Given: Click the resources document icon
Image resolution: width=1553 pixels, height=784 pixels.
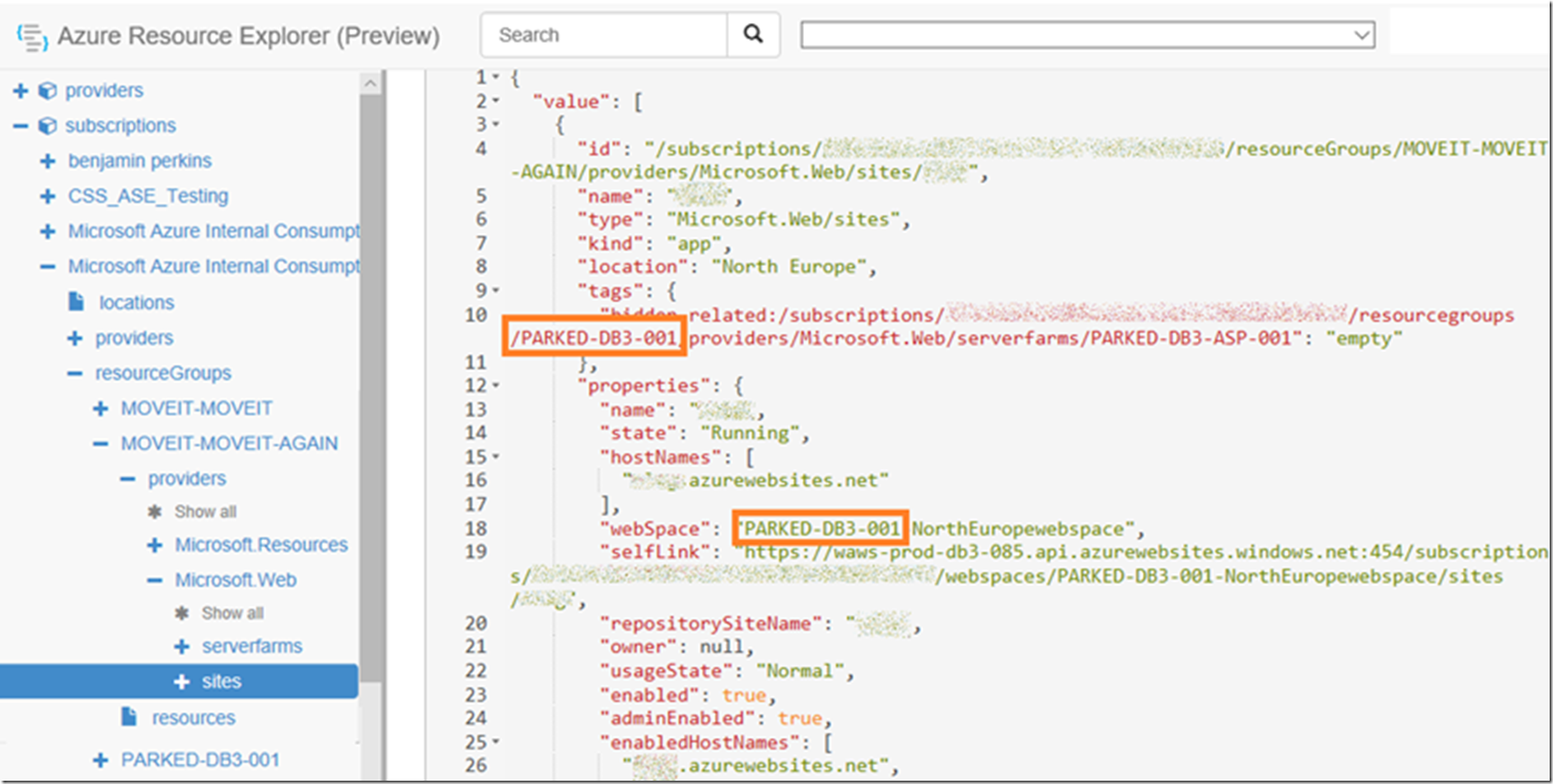Looking at the screenshot, I should [x=129, y=716].
